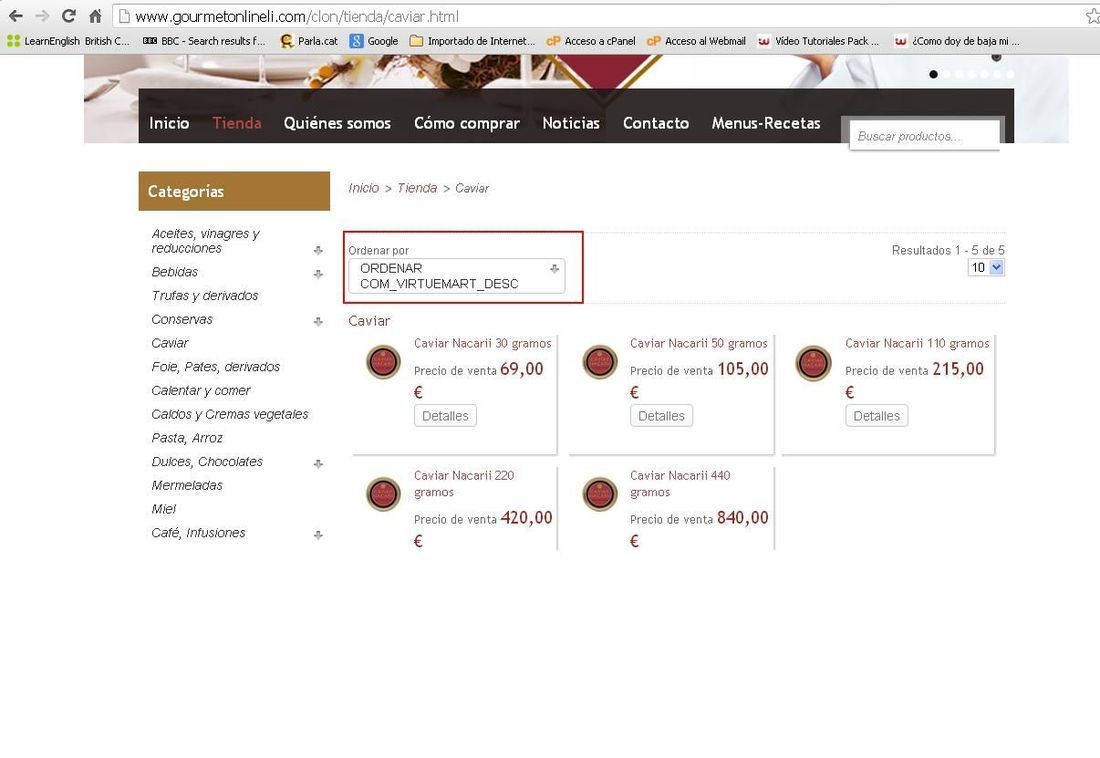
Task: Open the Ordenar por sort dropdown
Action: point(457,276)
